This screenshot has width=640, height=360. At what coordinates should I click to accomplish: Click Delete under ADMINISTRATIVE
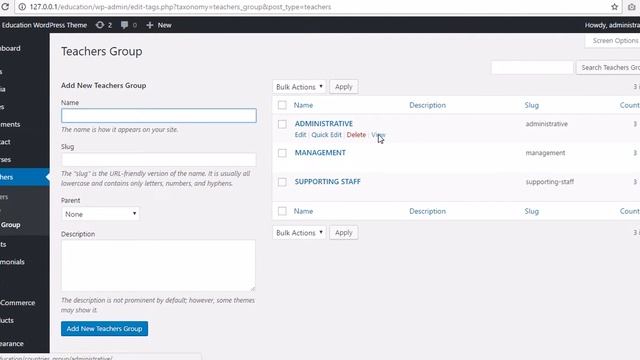pos(356,135)
